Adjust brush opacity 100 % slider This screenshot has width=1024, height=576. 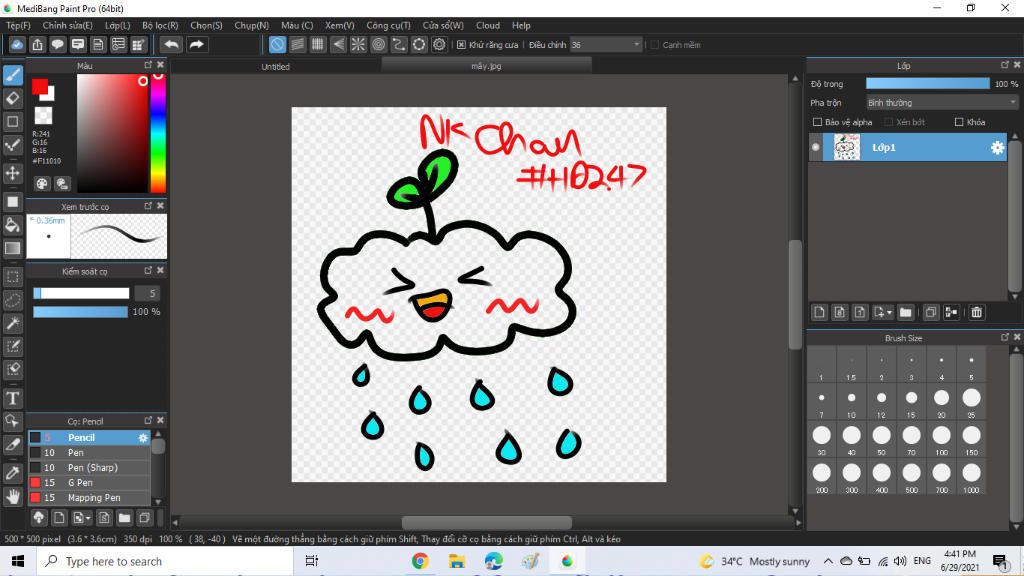(80, 312)
